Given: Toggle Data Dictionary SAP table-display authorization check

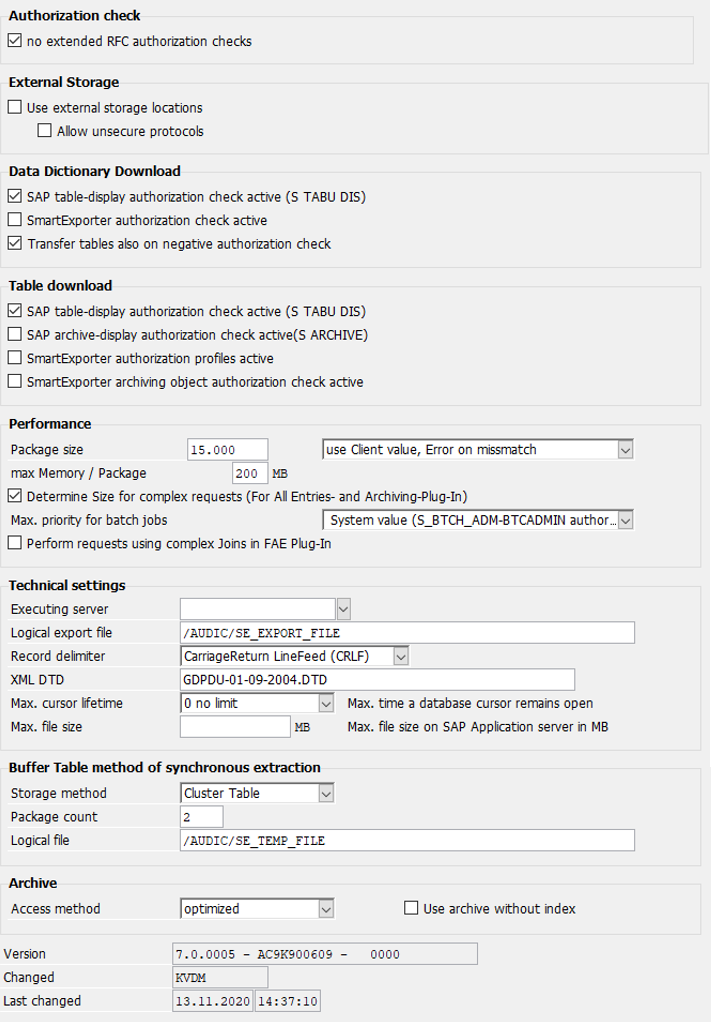Looking at the screenshot, I should (x=14, y=196).
